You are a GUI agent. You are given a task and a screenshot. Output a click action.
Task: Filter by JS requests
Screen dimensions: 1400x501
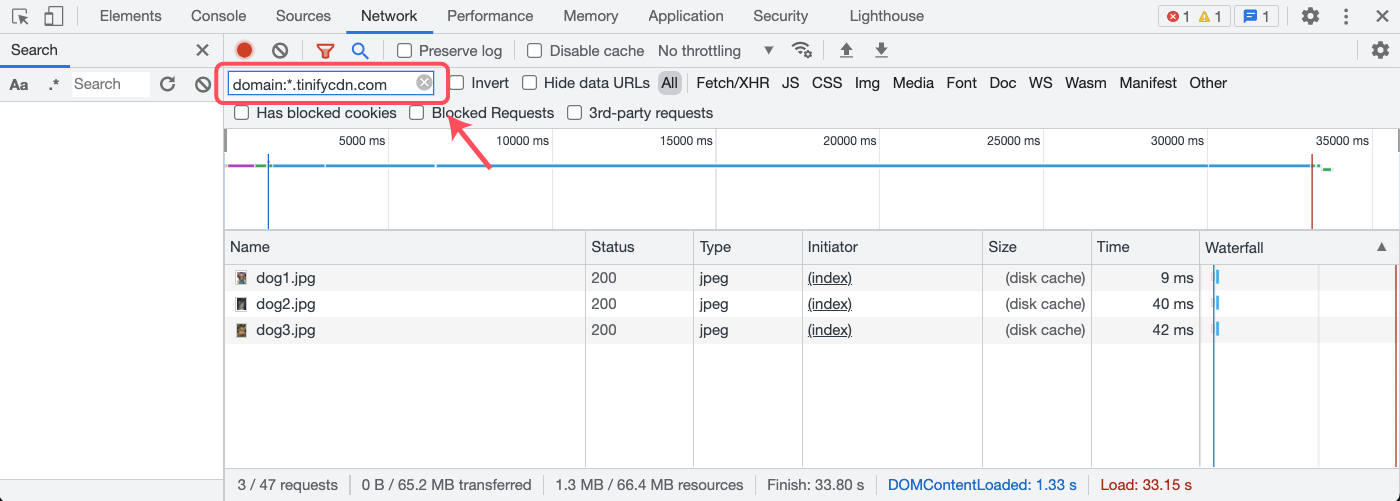(x=791, y=83)
